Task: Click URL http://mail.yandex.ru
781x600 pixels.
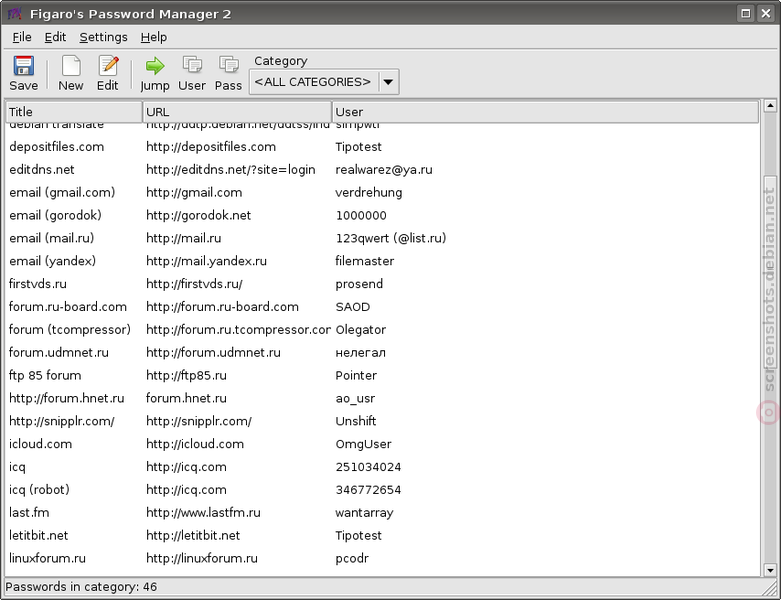Action: (206, 261)
